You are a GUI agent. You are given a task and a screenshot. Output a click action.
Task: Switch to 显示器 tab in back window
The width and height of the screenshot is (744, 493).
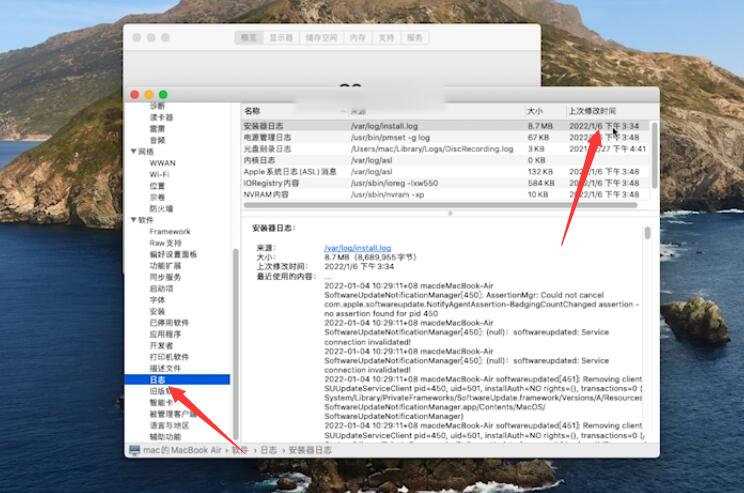[x=281, y=37]
